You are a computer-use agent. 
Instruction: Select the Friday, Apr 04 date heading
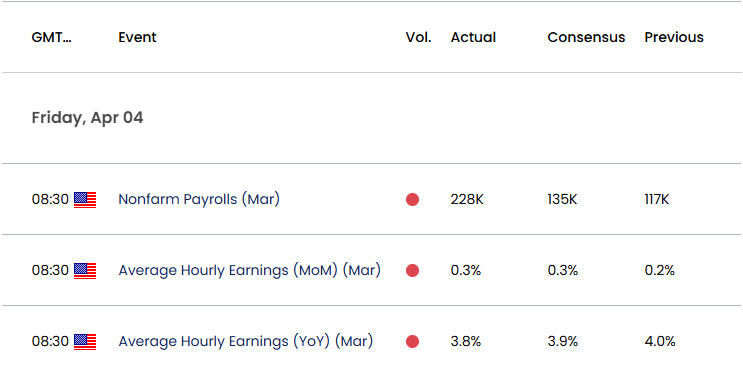tap(87, 118)
